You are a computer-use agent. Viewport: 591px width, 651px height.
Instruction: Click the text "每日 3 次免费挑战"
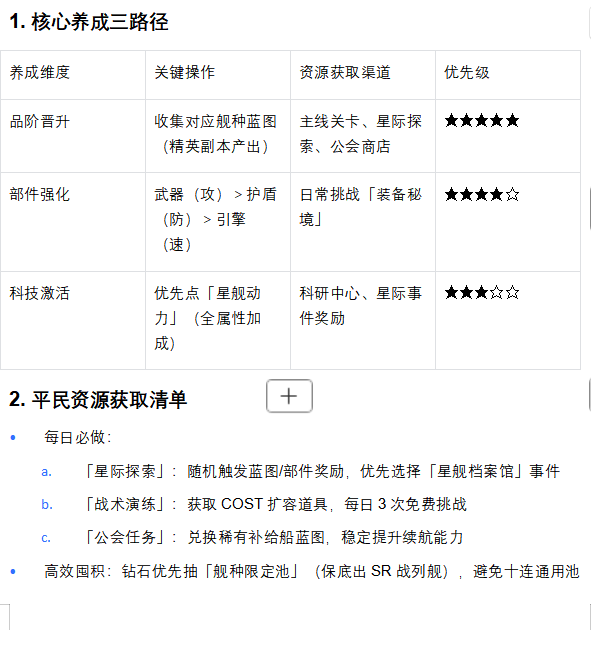point(405,504)
